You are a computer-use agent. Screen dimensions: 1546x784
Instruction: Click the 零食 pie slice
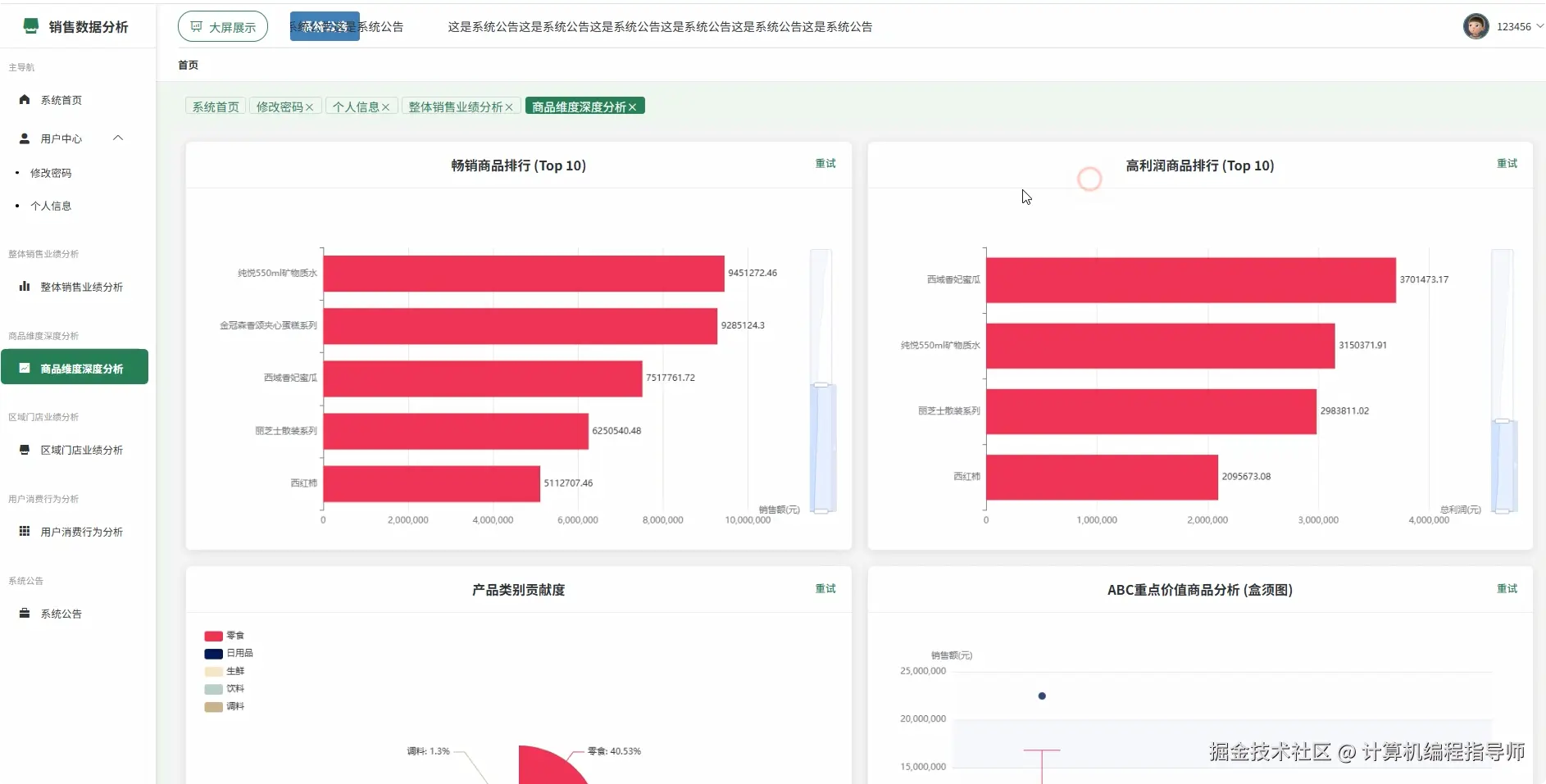click(x=548, y=768)
